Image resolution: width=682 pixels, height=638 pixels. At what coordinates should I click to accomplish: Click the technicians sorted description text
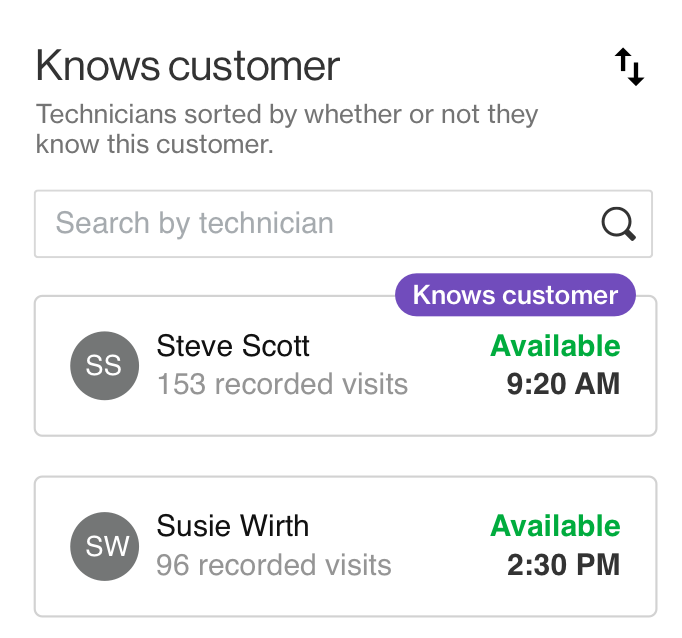[x=286, y=129]
